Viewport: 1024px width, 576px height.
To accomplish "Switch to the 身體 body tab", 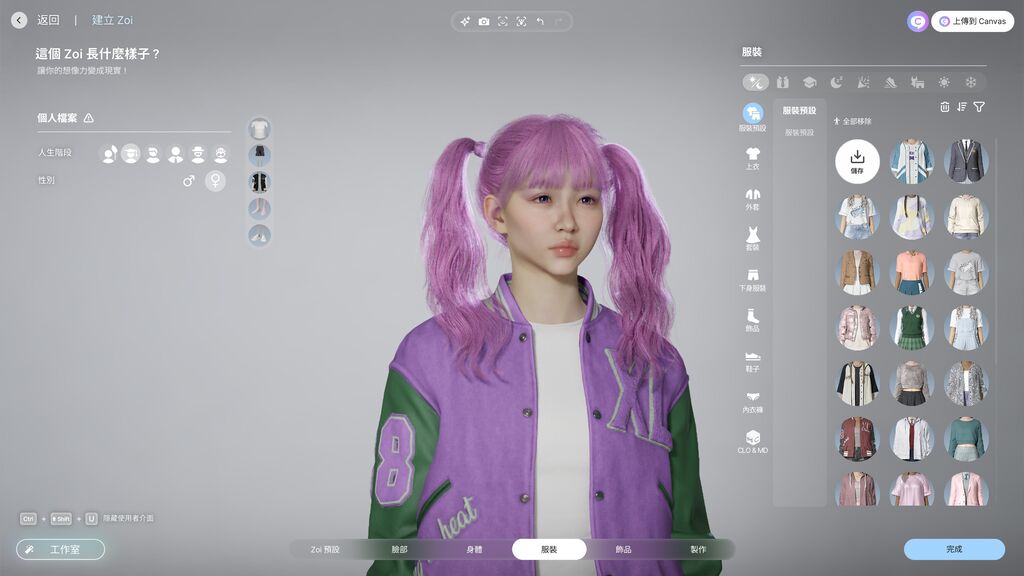I will (474, 549).
